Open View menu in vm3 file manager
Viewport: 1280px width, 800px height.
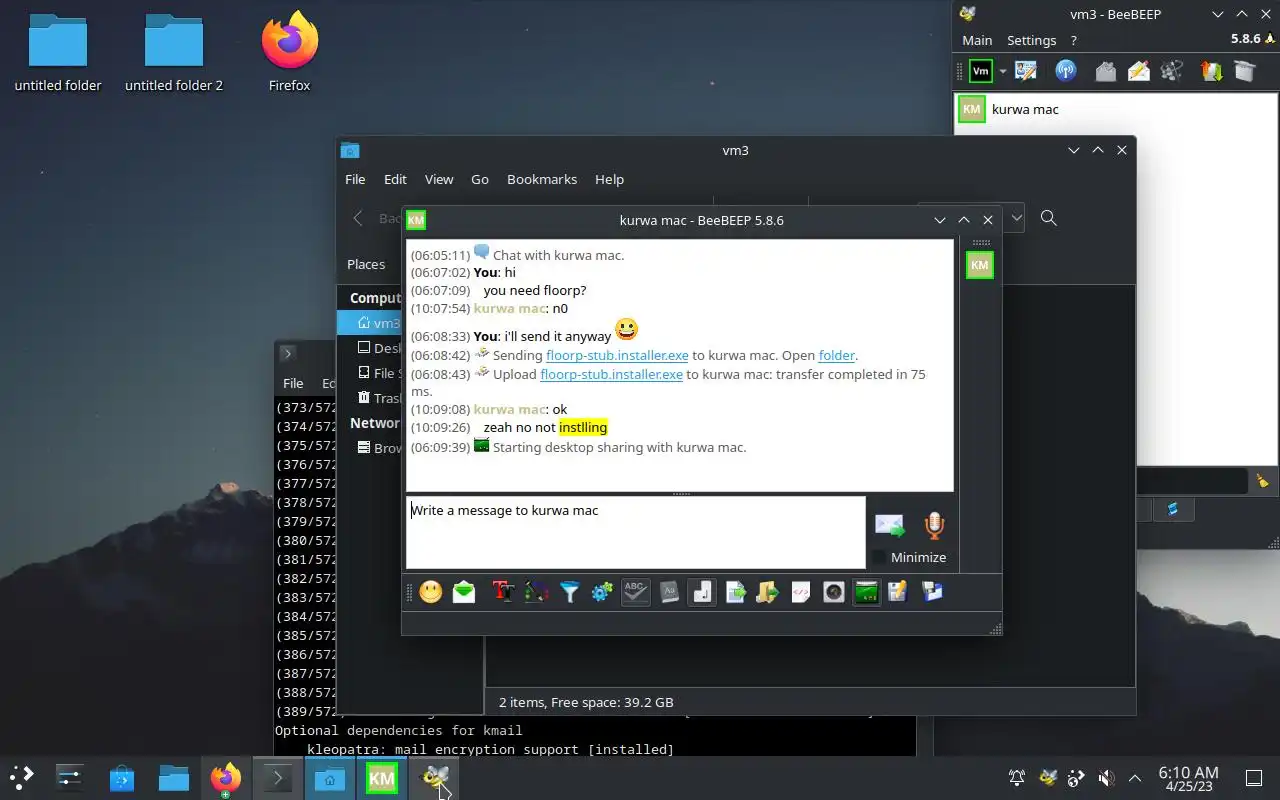(439, 179)
